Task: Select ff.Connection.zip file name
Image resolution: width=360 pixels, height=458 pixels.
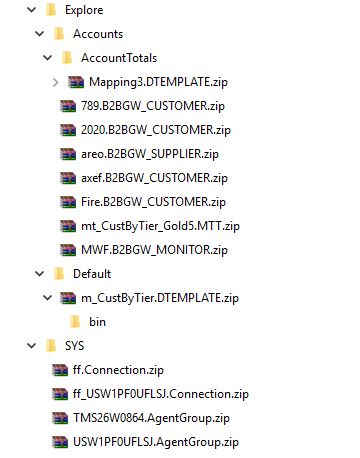Action: [118, 370]
